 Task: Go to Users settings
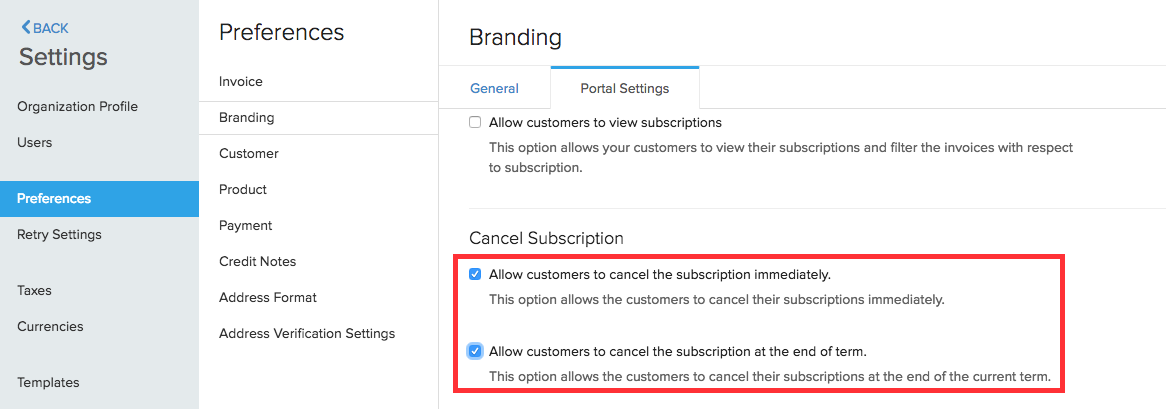click(x=35, y=143)
